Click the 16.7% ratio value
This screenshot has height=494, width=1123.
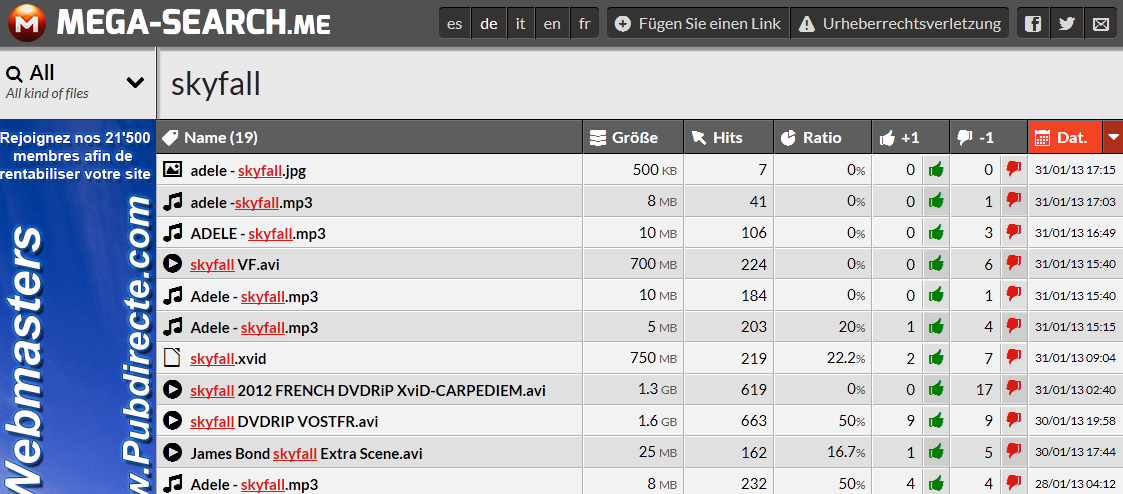(846, 453)
